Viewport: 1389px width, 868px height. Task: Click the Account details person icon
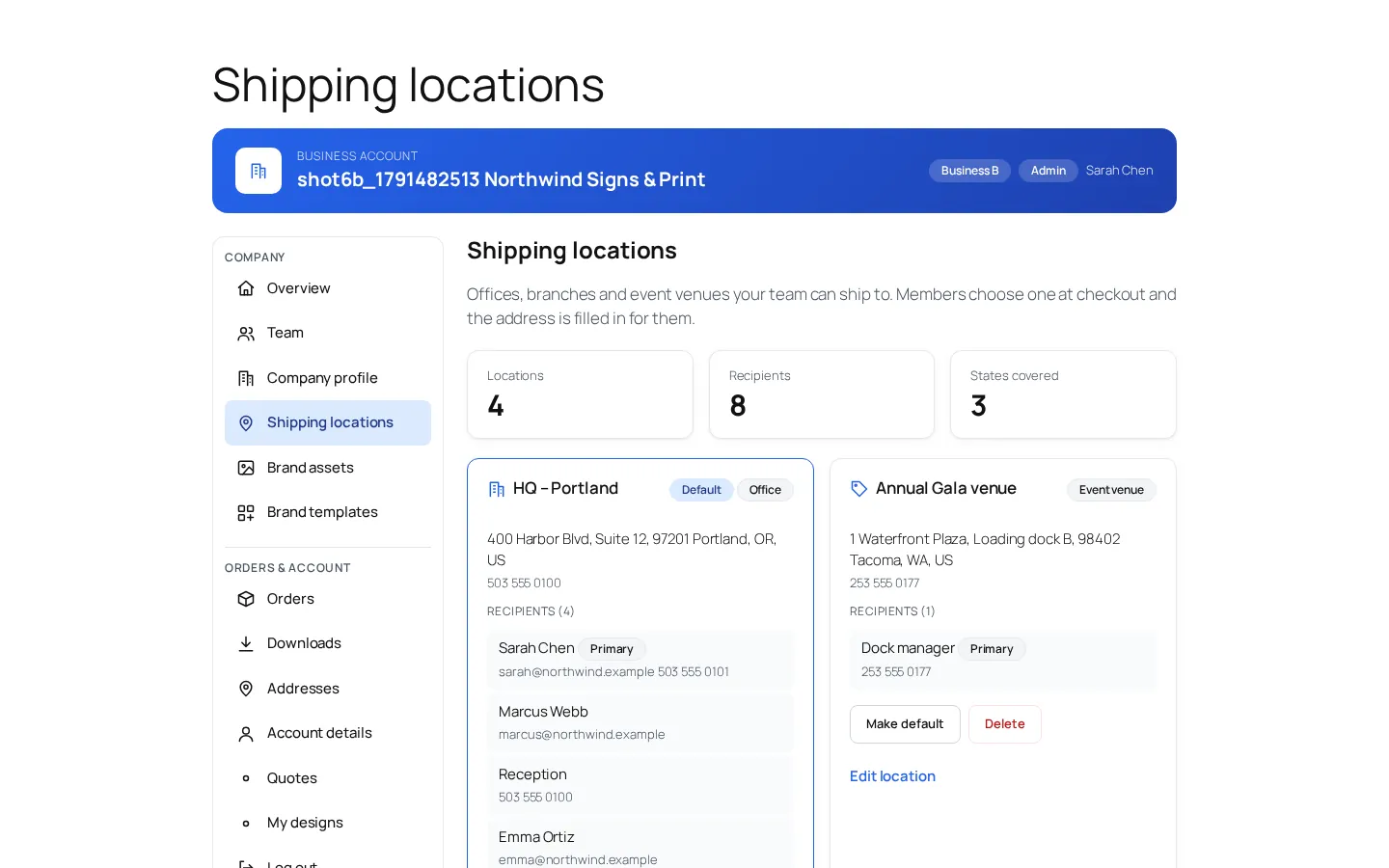click(x=246, y=734)
